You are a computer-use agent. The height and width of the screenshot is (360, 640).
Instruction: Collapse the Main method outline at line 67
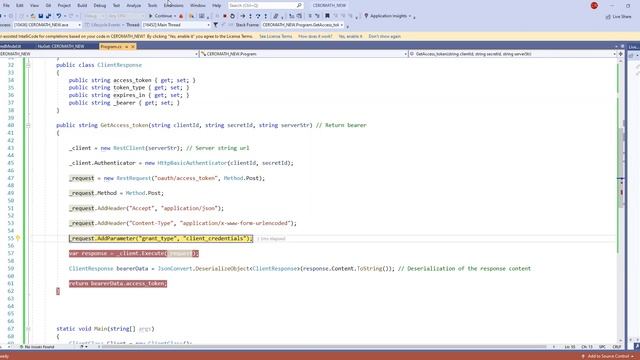28,329
